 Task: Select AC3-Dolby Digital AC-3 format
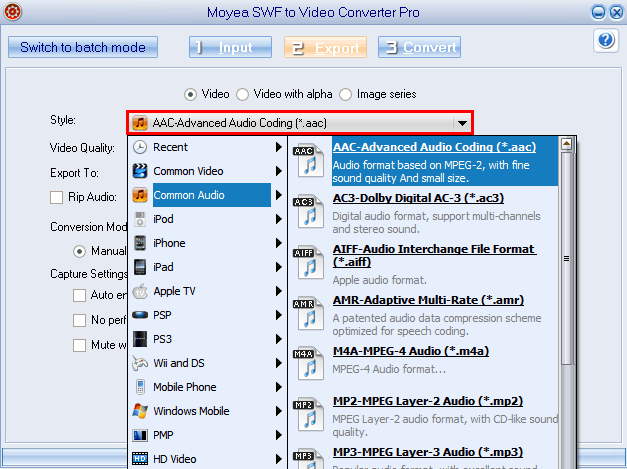pyautogui.click(x=418, y=198)
